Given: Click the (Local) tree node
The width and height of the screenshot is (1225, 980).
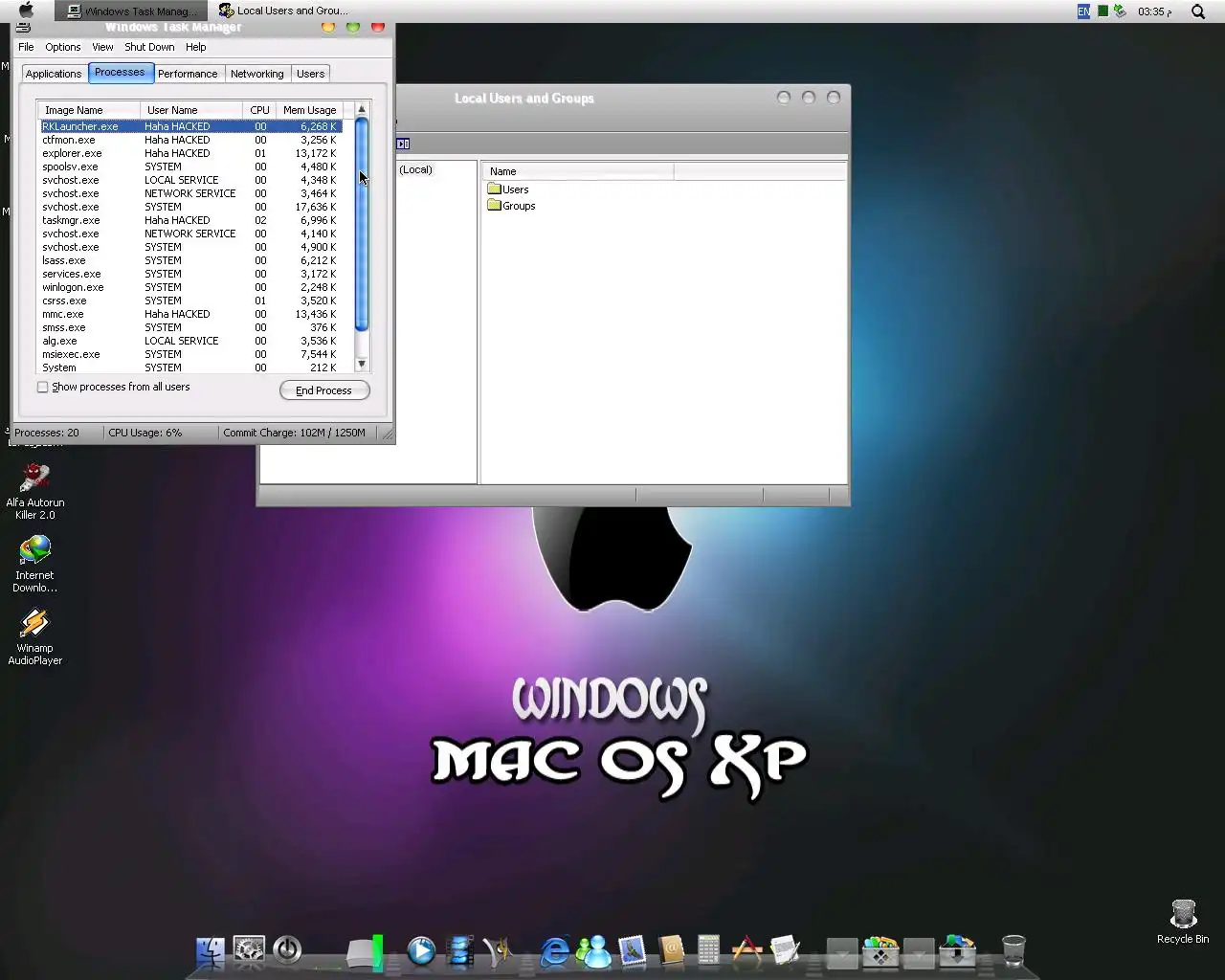Looking at the screenshot, I should point(415,169).
